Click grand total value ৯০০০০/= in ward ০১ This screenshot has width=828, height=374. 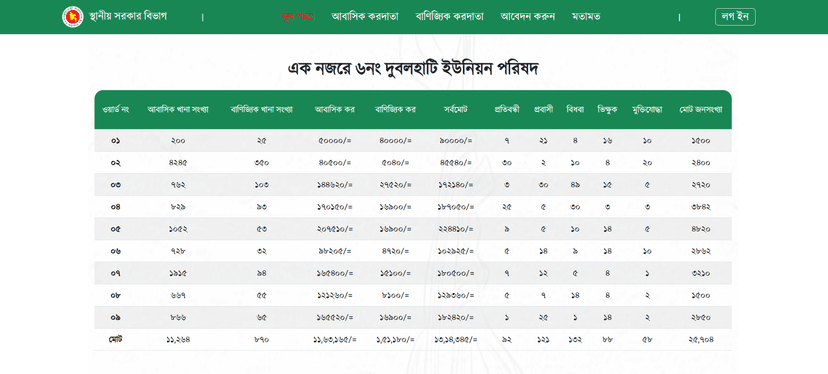click(x=456, y=141)
